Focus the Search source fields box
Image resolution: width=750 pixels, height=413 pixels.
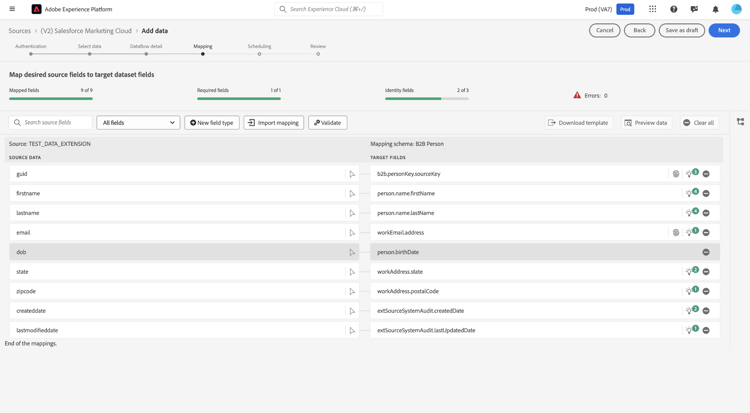click(50, 123)
